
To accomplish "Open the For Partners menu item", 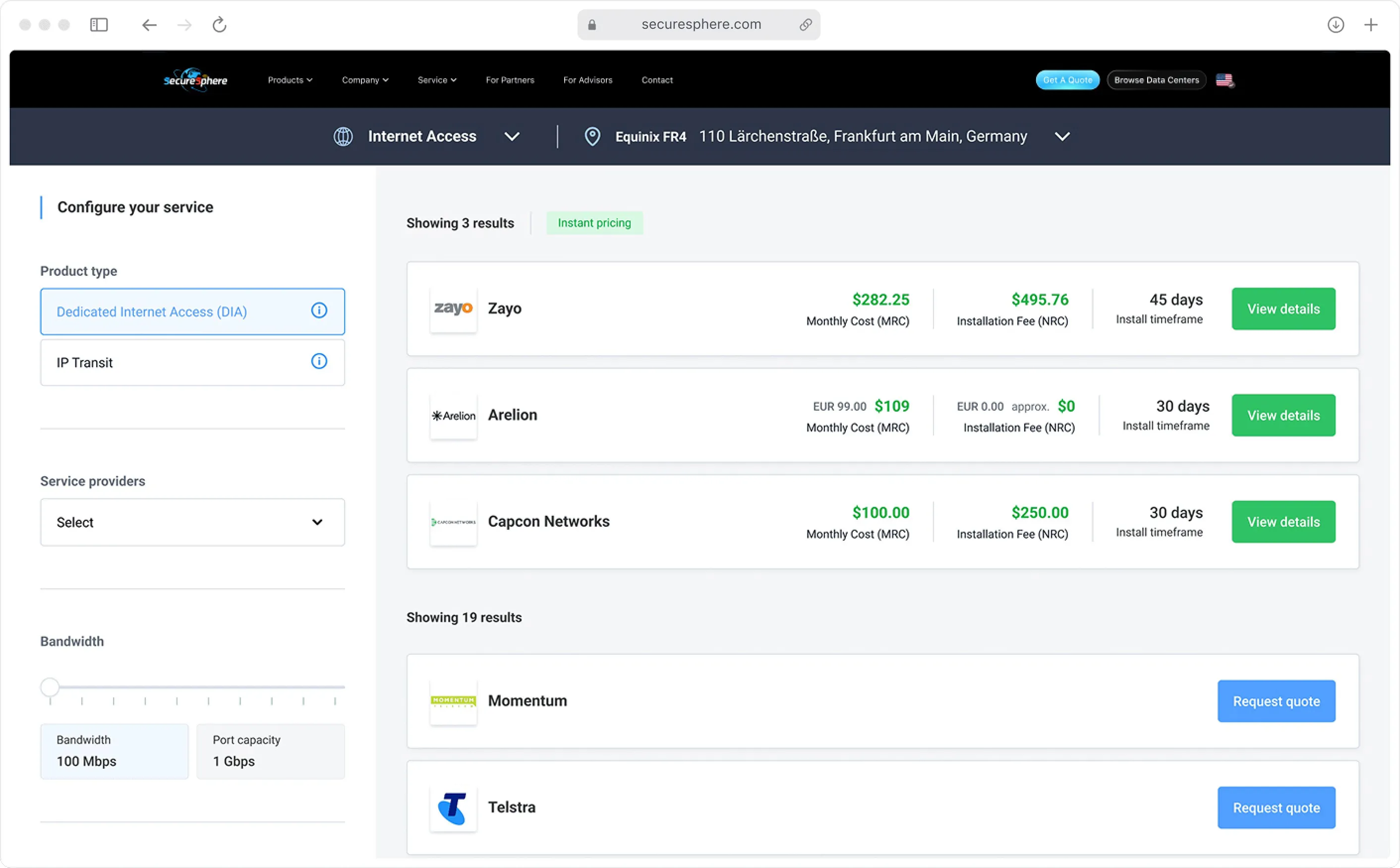I will pyautogui.click(x=510, y=80).
